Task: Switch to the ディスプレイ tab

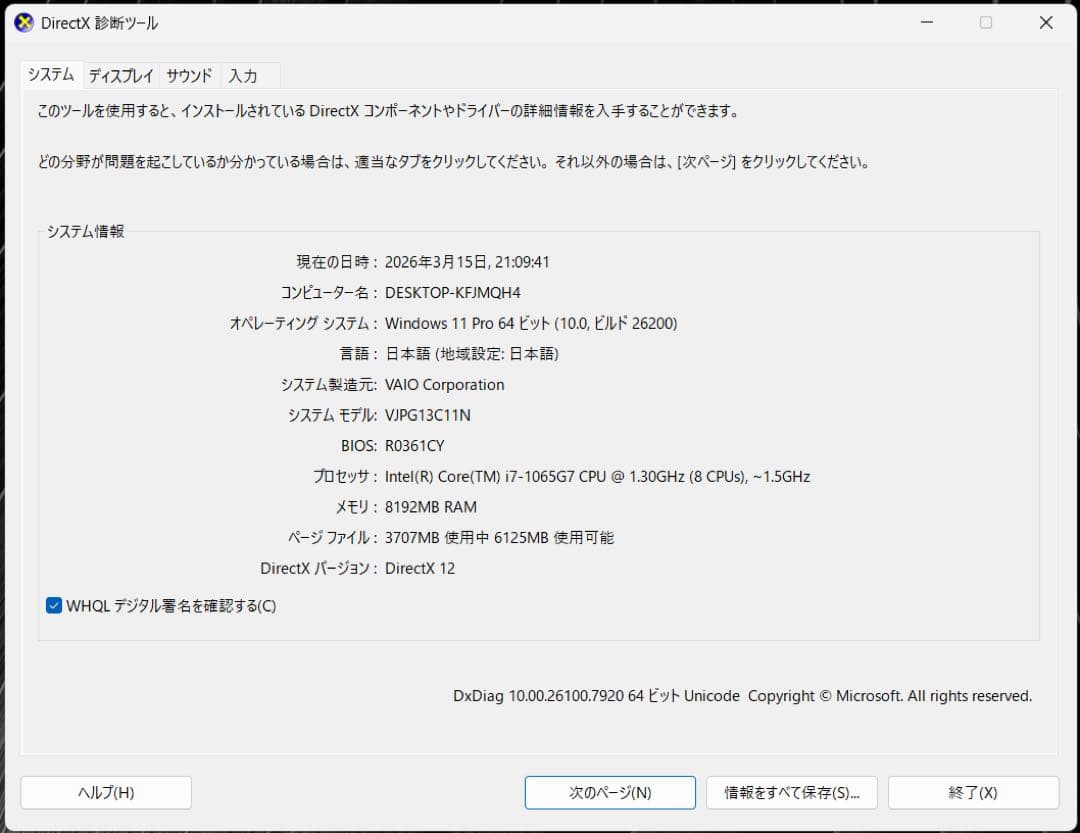Action: 120,75
